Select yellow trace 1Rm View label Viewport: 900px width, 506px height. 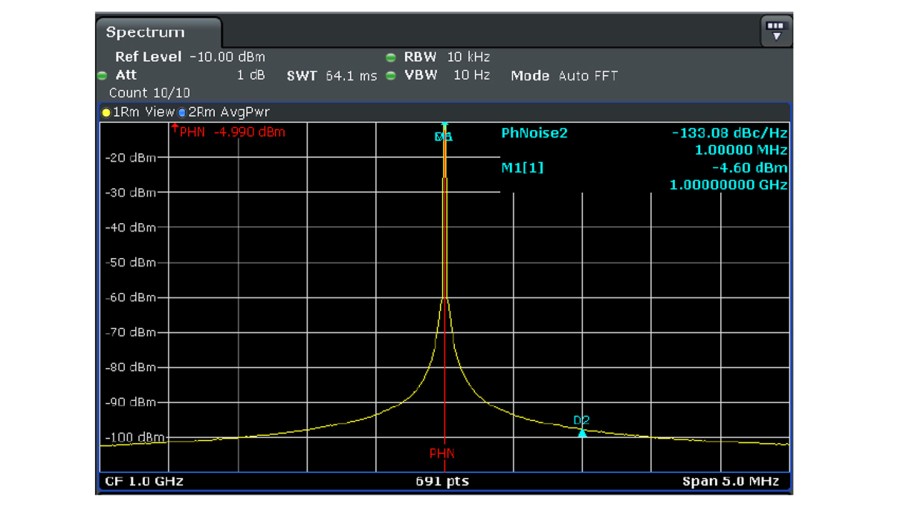pyautogui.click(x=138, y=112)
